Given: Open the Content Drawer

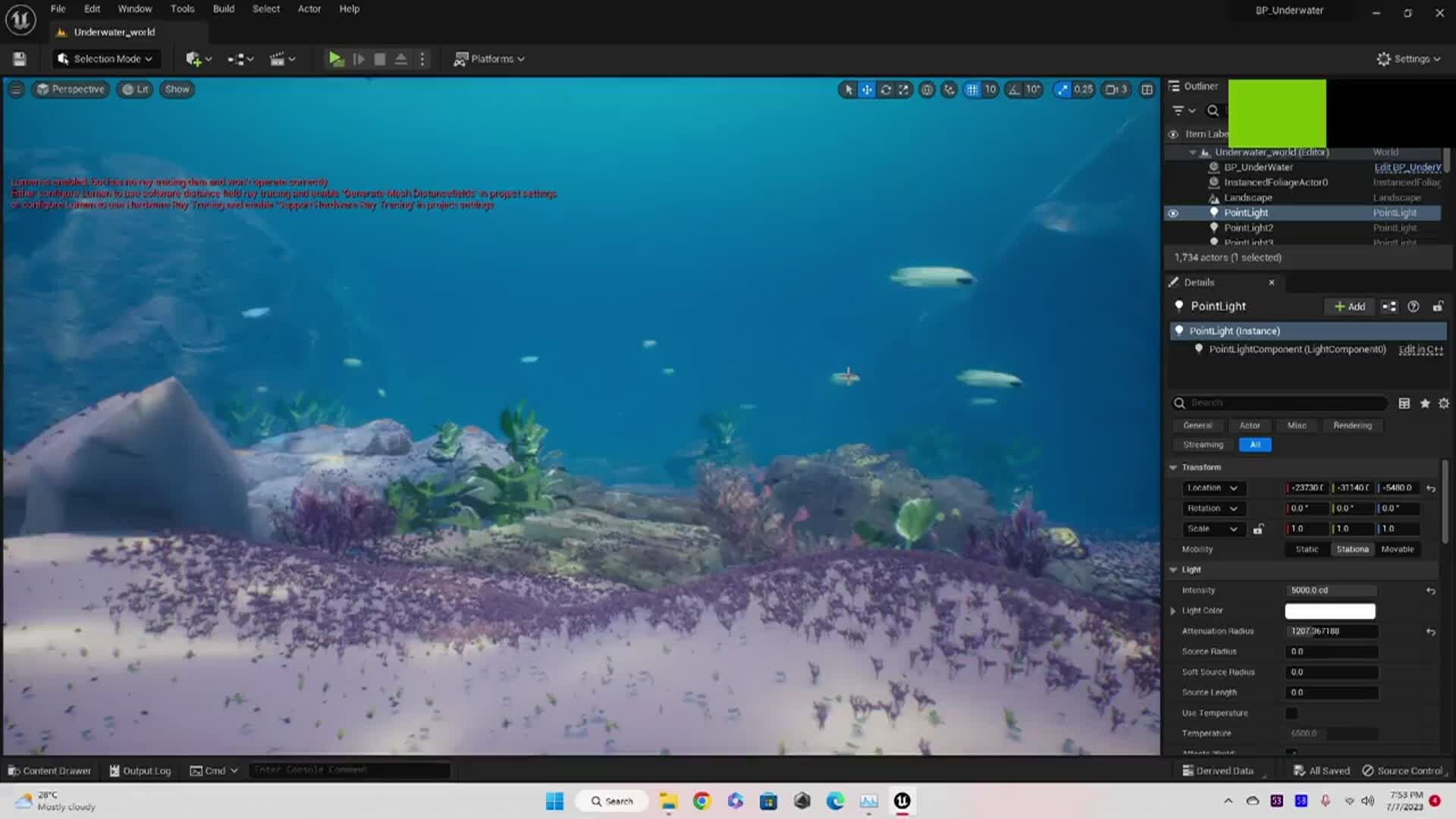Looking at the screenshot, I should pyautogui.click(x=49, y=770).
